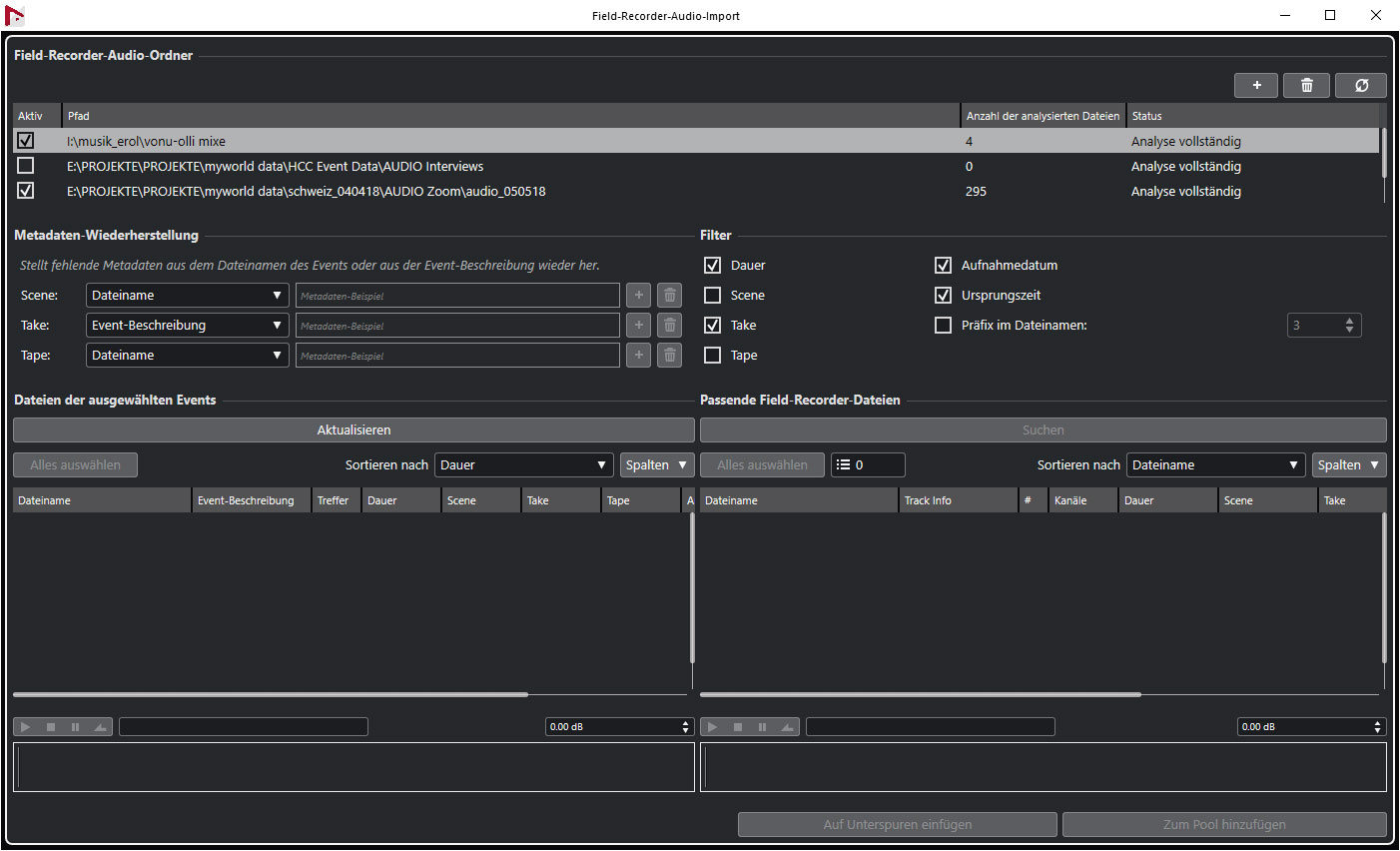
Task: Open left Sortieren nach dropdown showing Dauer
Action: (x=523, y=465)
